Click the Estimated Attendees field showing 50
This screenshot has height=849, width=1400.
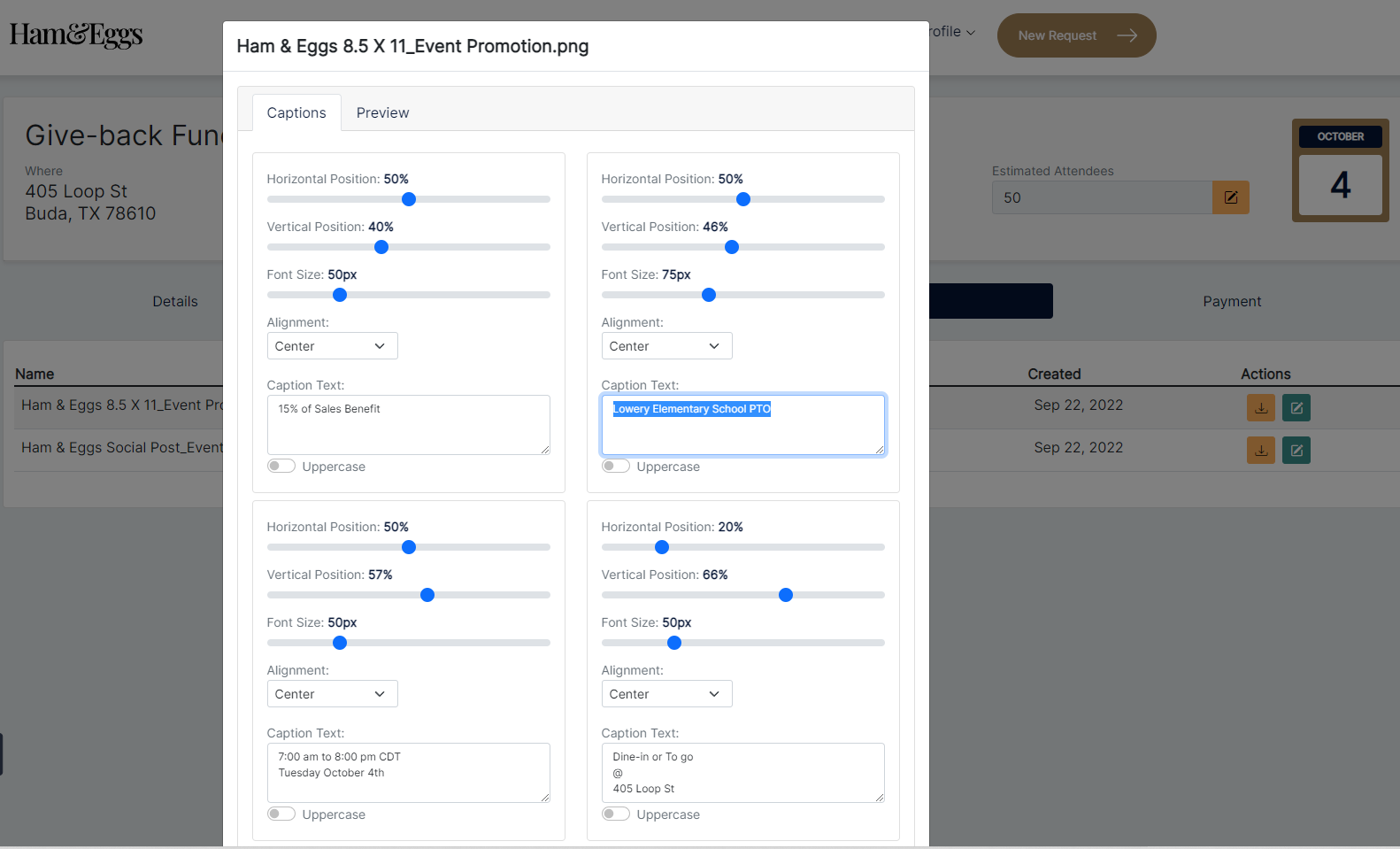tap(1102, 197)
